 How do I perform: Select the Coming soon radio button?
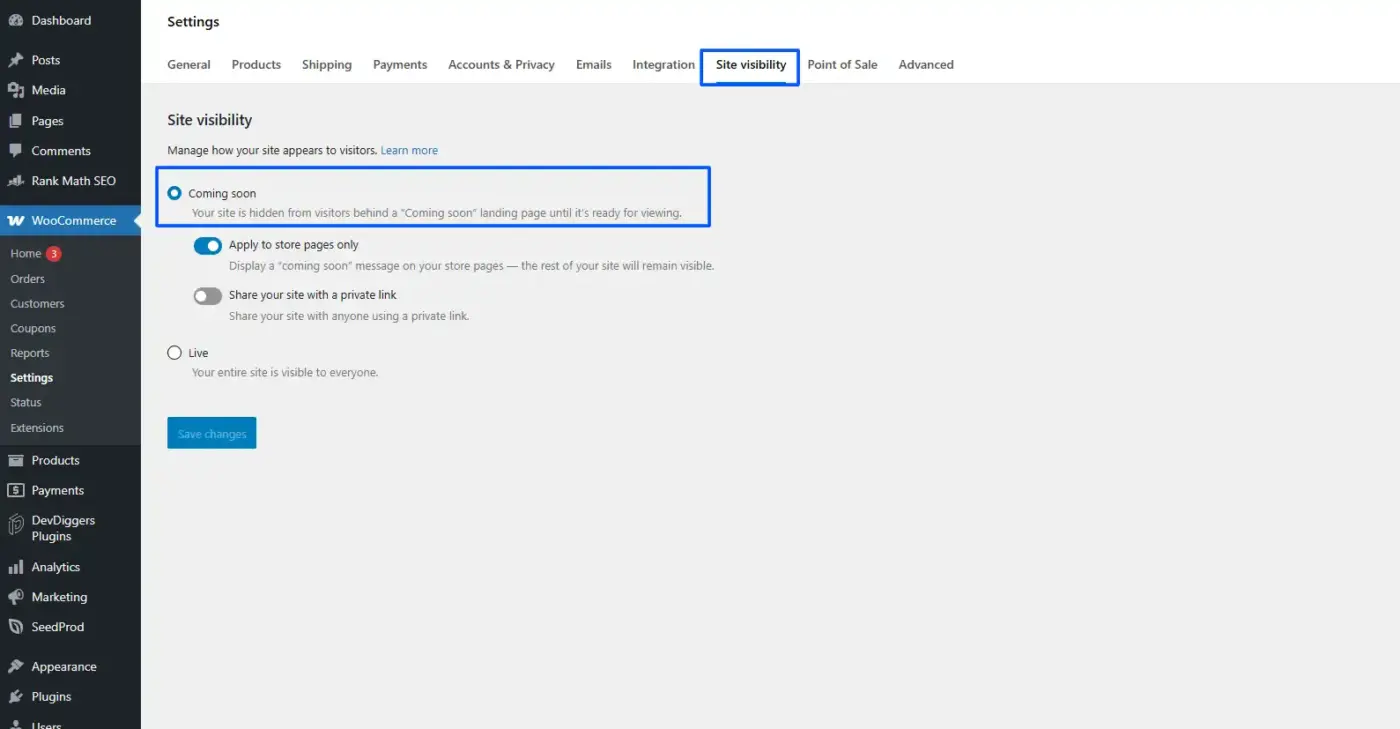pos(175,193)
